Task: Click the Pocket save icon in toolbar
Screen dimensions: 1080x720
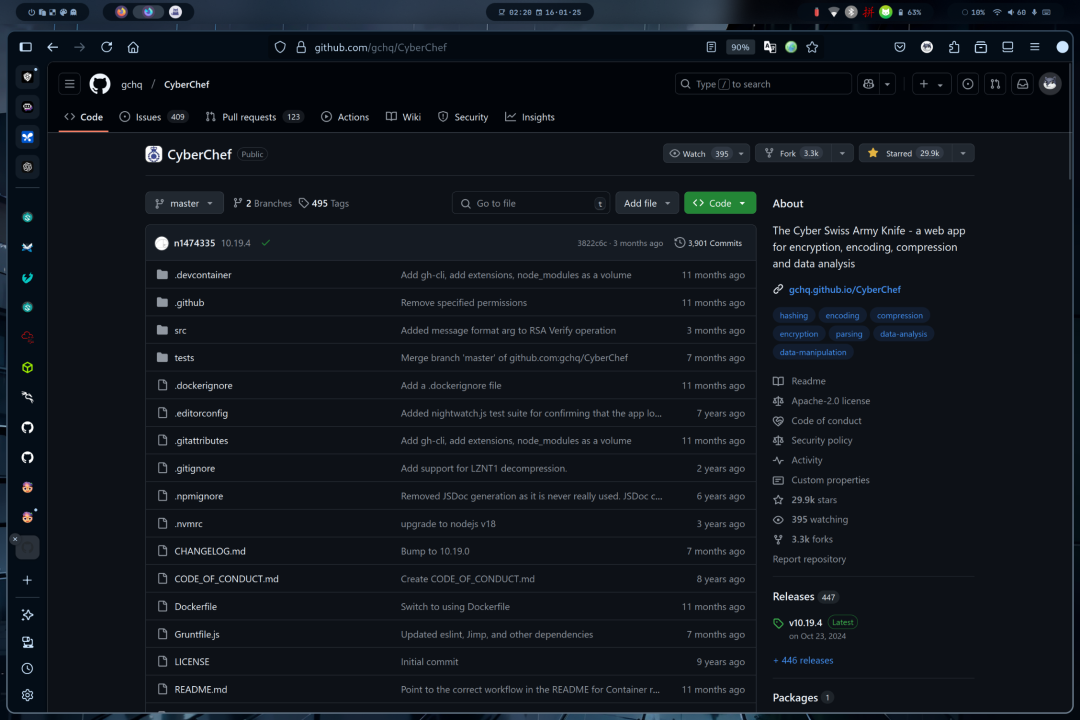Action: [900, 47]
